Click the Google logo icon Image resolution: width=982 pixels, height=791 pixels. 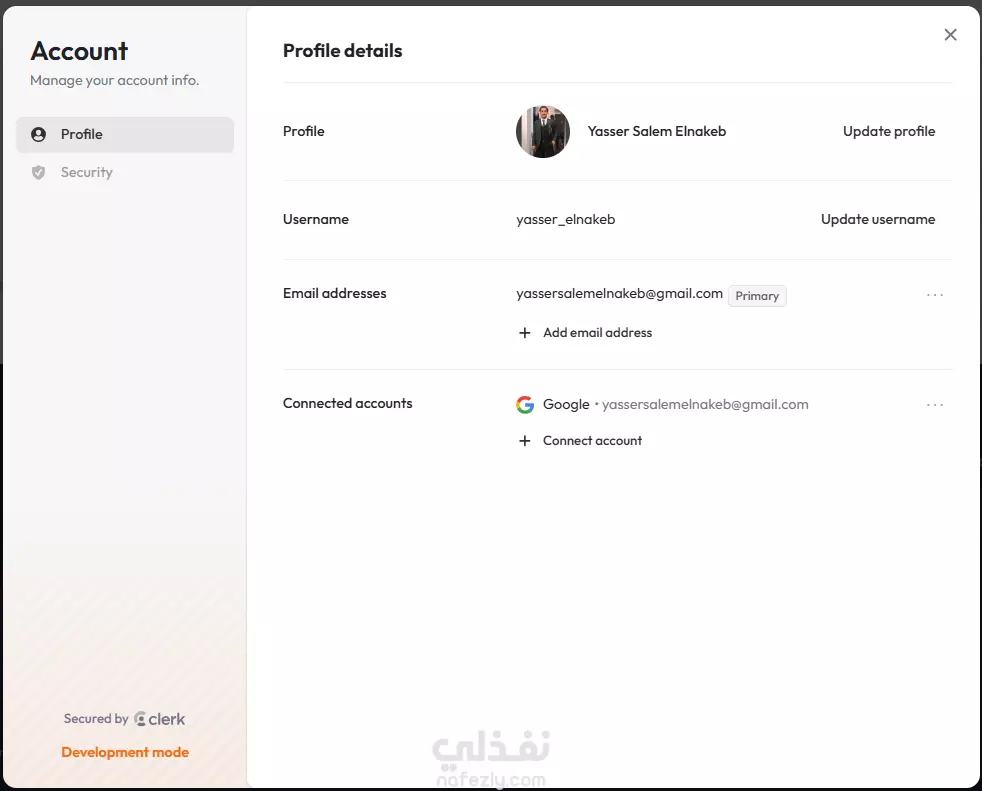(x=525, y=405)
